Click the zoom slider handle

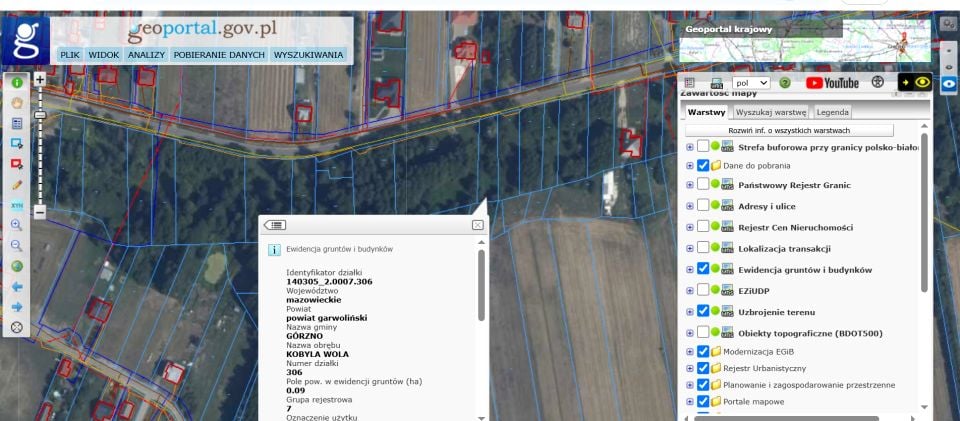point(40,115)
